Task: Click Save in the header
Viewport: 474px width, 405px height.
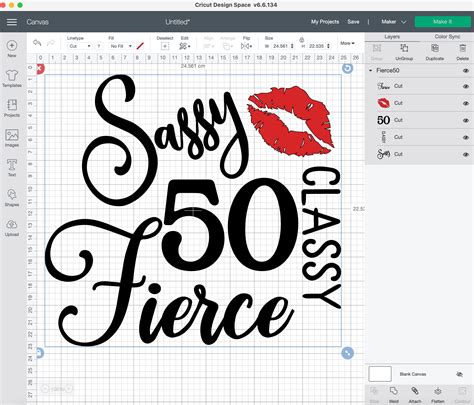Action: 353,22
